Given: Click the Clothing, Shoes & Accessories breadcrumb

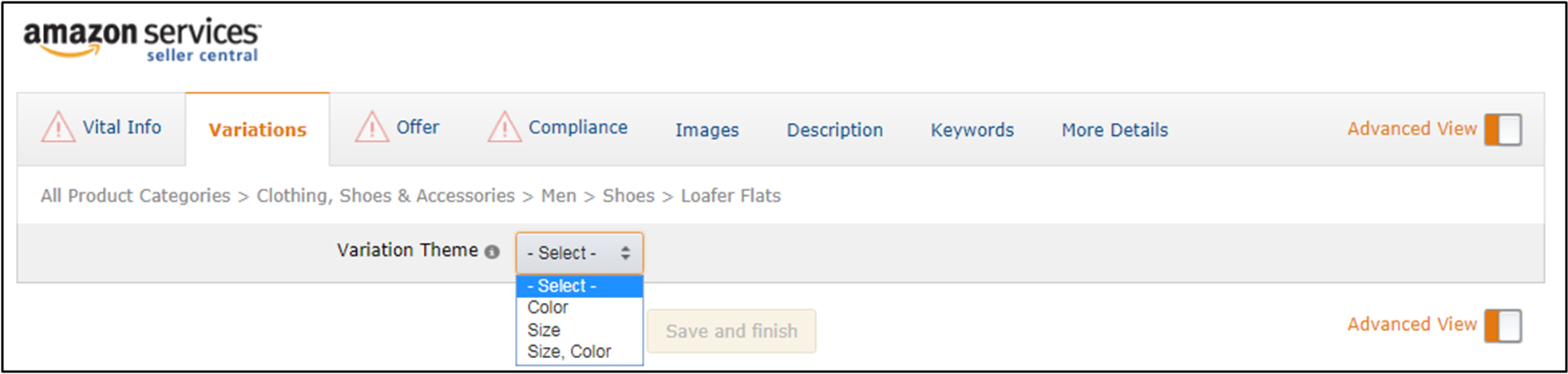Looking at the screenshot, I should click(385, 196).
